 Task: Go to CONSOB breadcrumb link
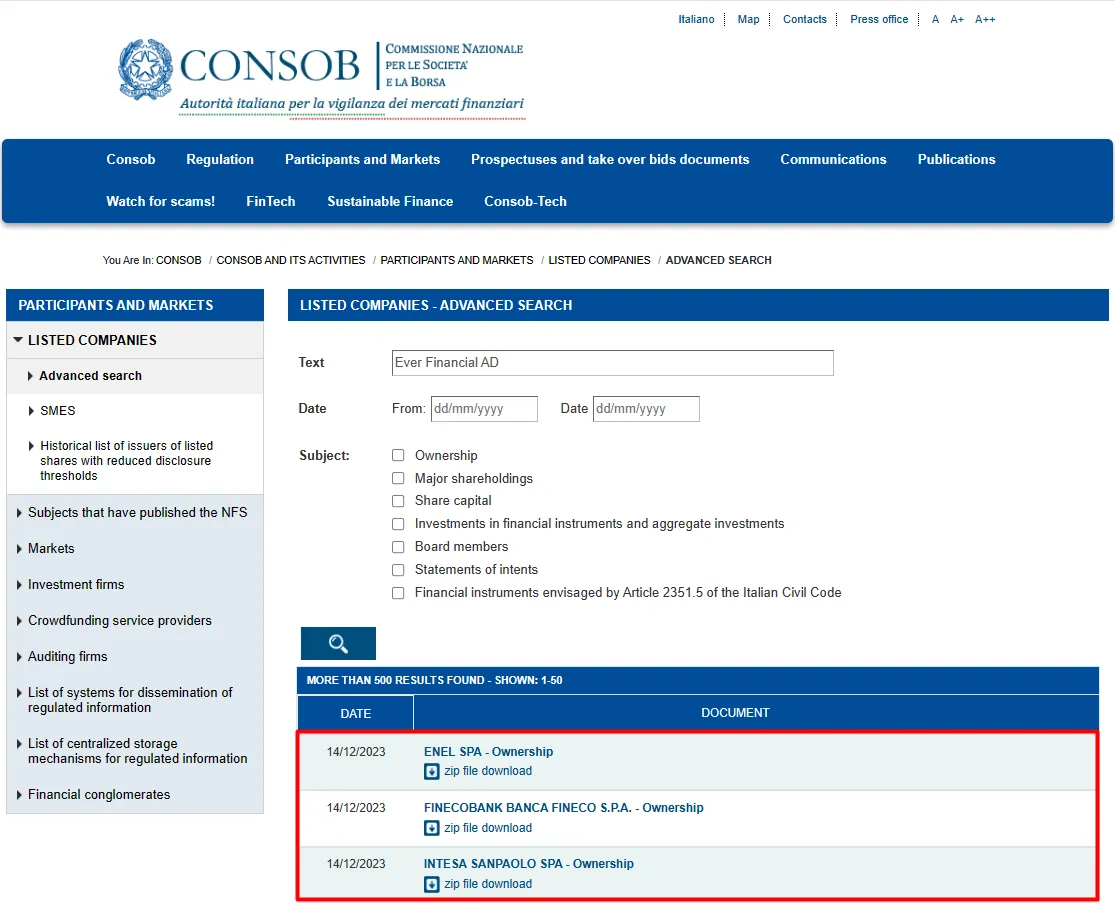click(x=178, y=260)
